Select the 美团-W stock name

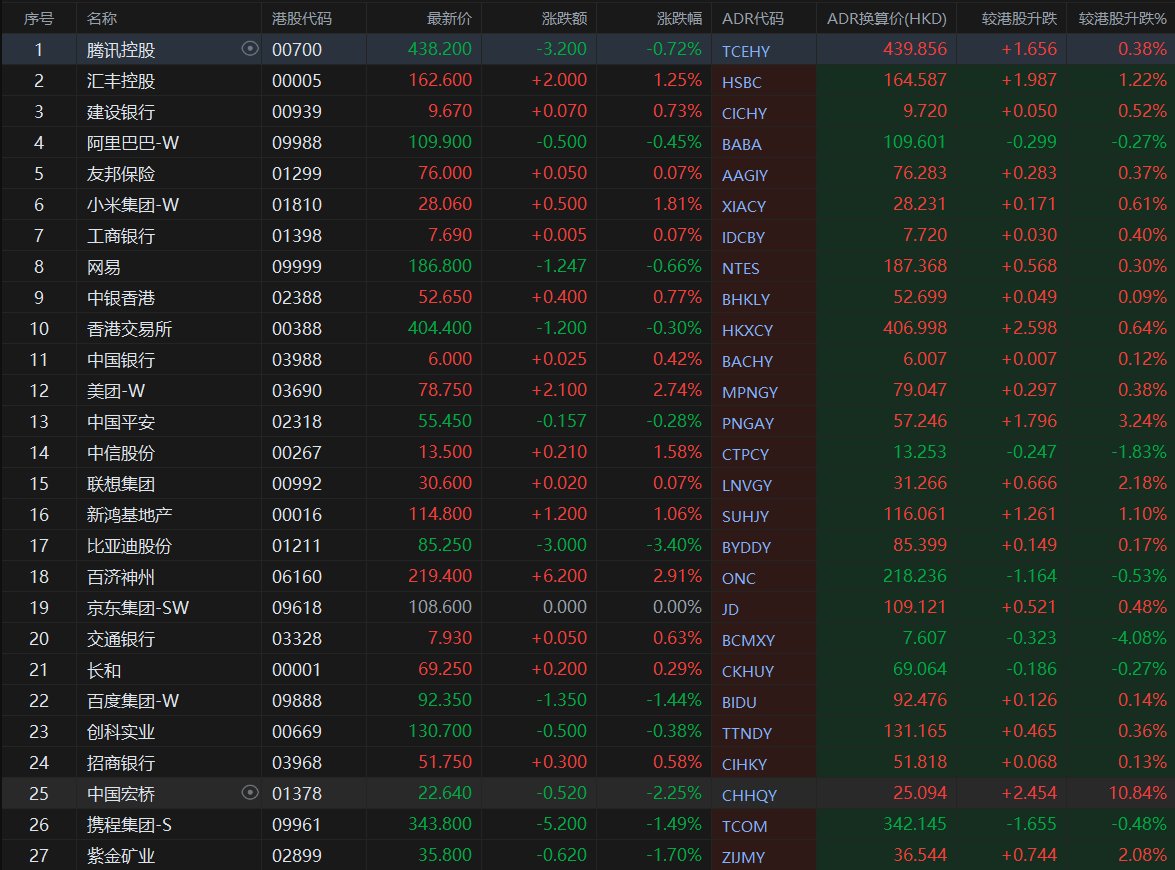(115, 390)
